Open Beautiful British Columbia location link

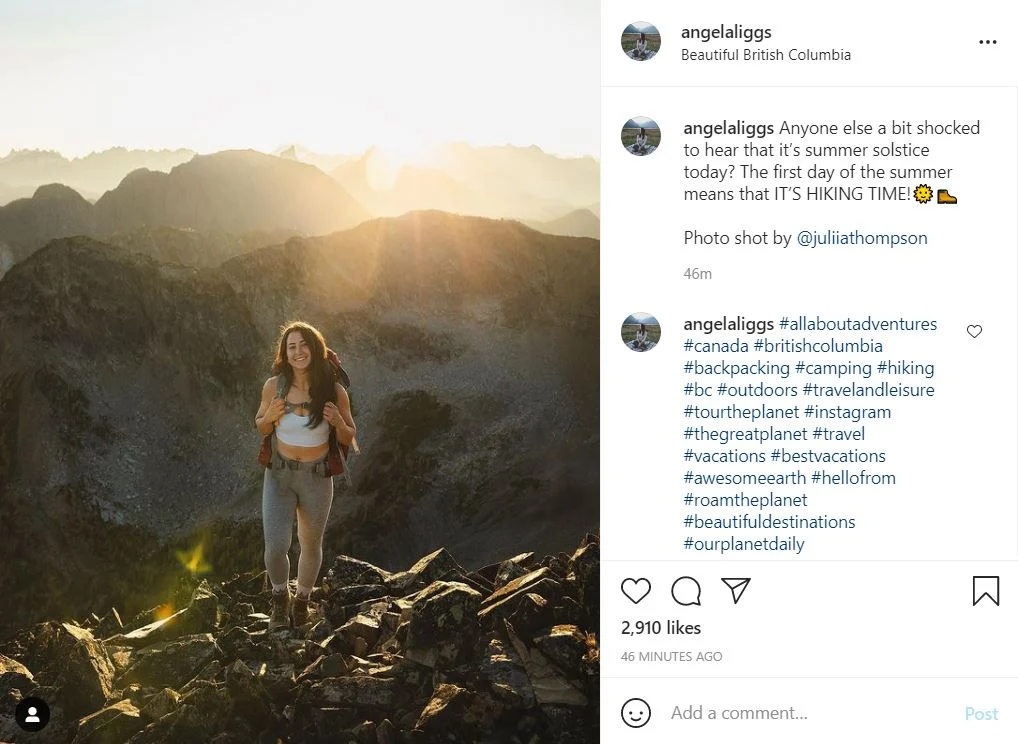point(766,55)
